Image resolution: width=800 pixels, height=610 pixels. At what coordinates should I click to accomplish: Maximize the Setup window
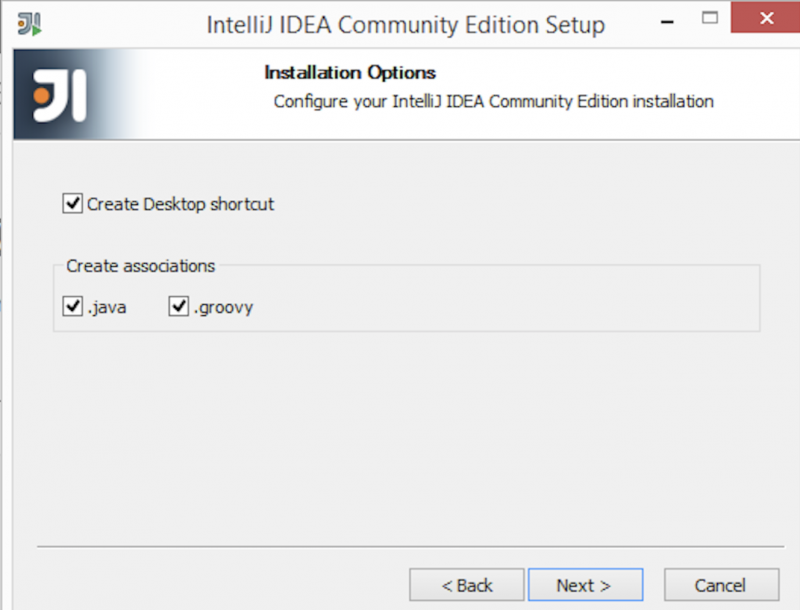710,18
